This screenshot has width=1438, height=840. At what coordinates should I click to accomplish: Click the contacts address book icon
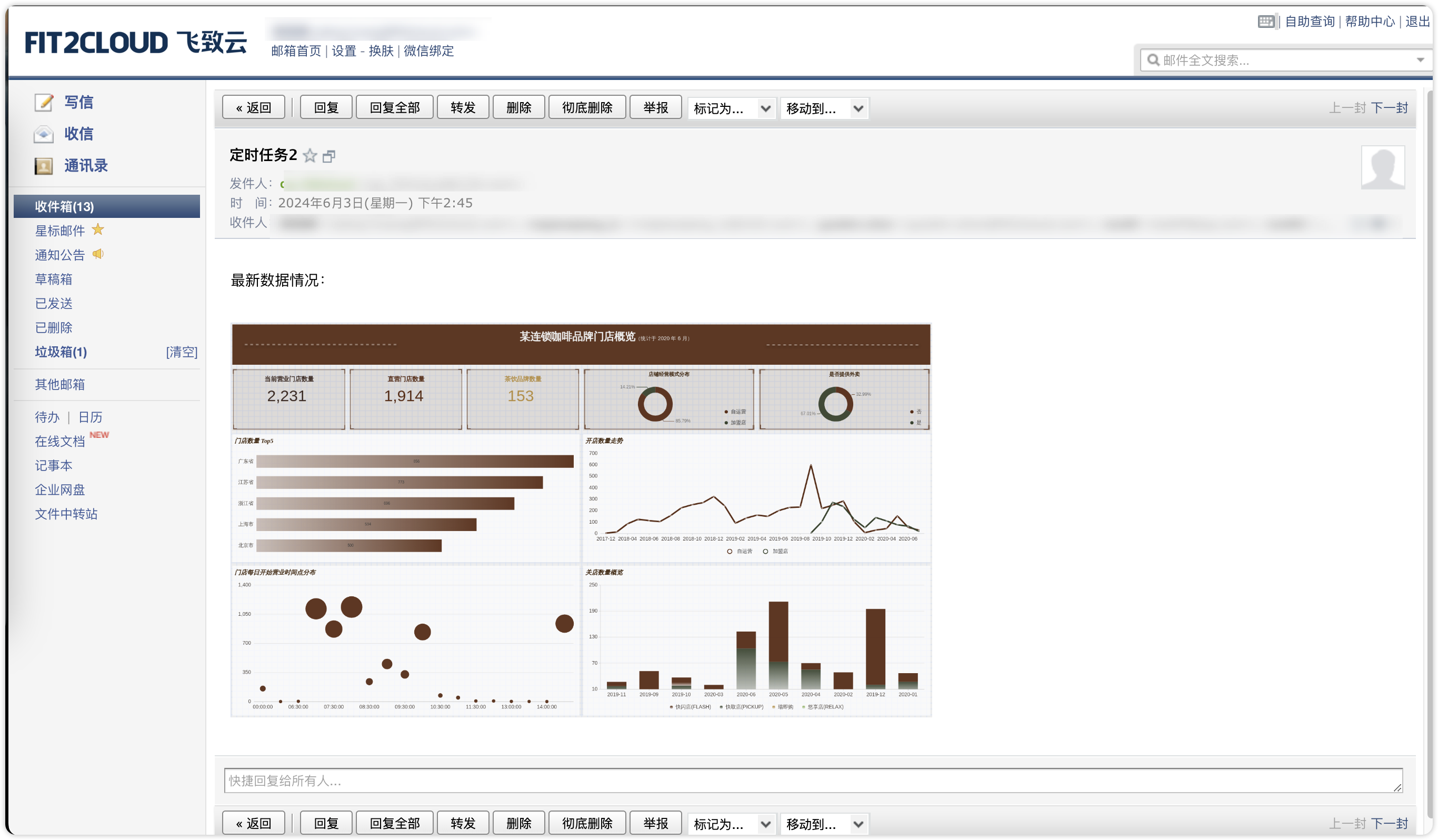click(43, 166)
